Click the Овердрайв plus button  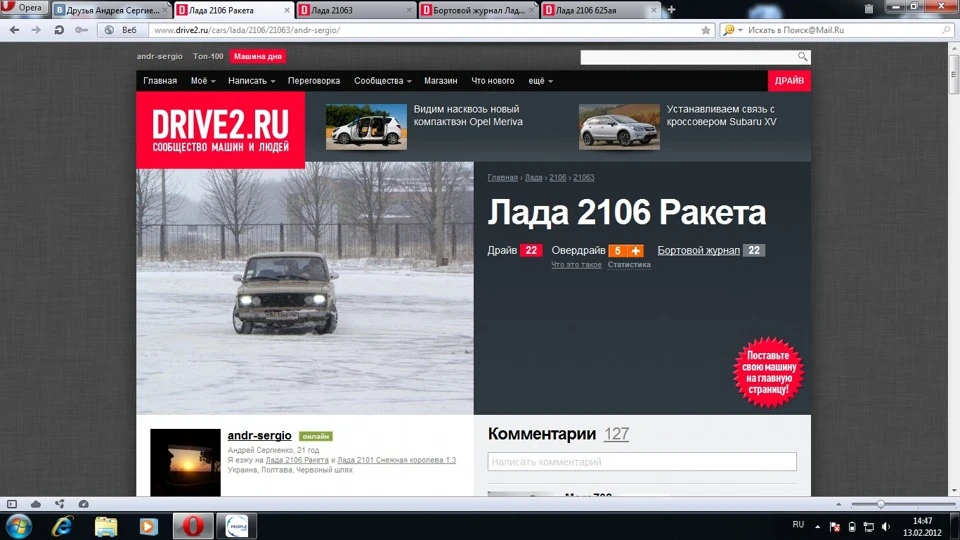(x=636, y=250)
